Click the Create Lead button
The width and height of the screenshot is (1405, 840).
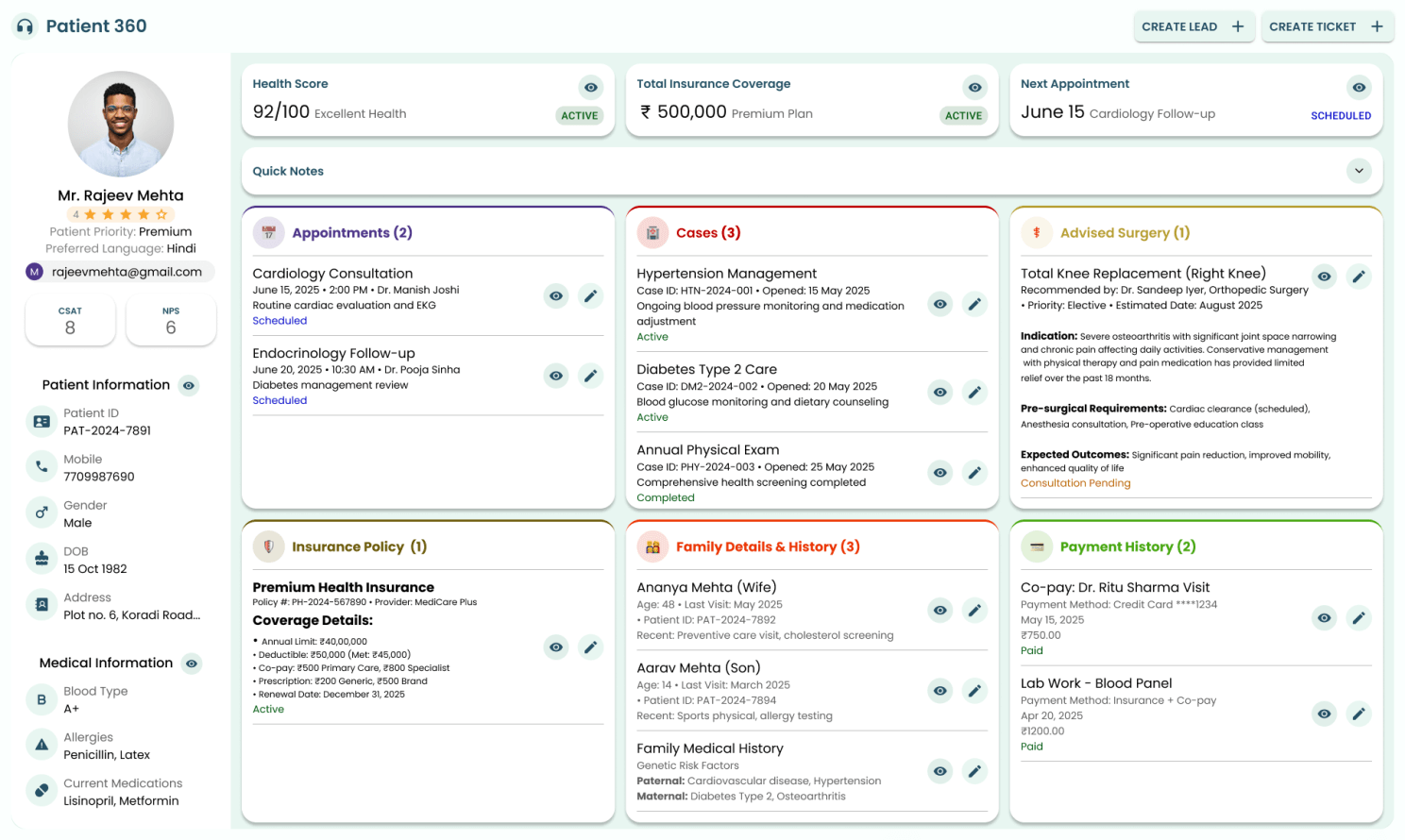pyautogui.click(x=1193, y=26)
